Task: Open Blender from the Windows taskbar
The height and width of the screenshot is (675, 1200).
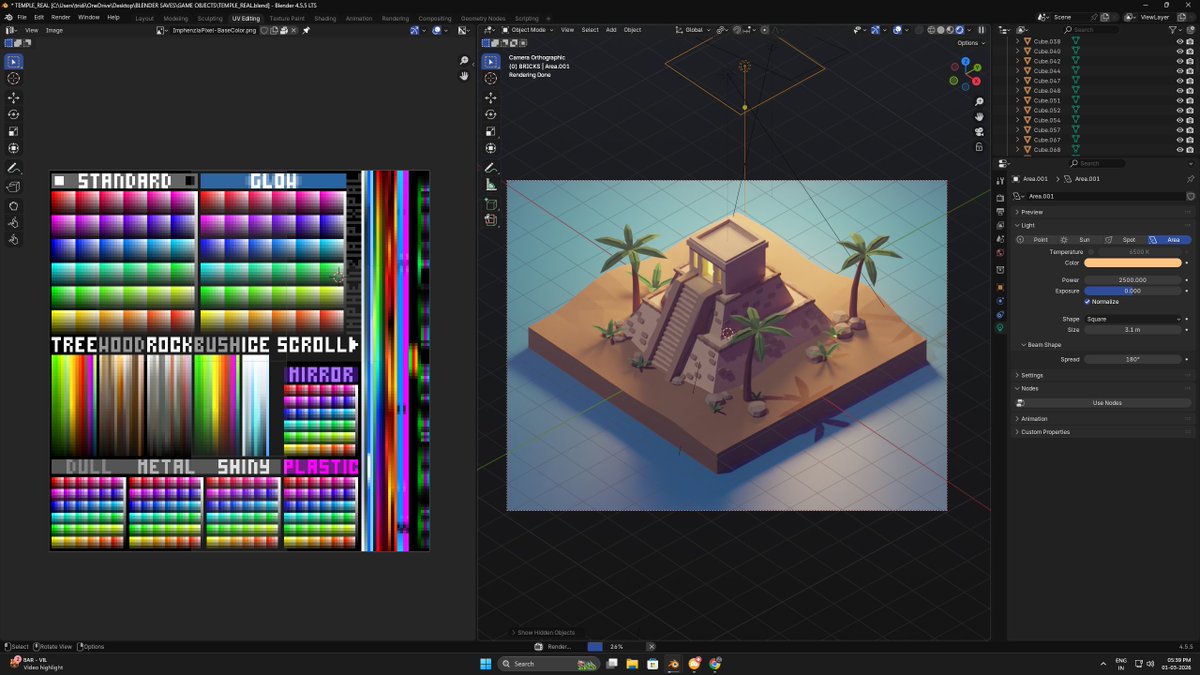Action: [x=674, y=663]
